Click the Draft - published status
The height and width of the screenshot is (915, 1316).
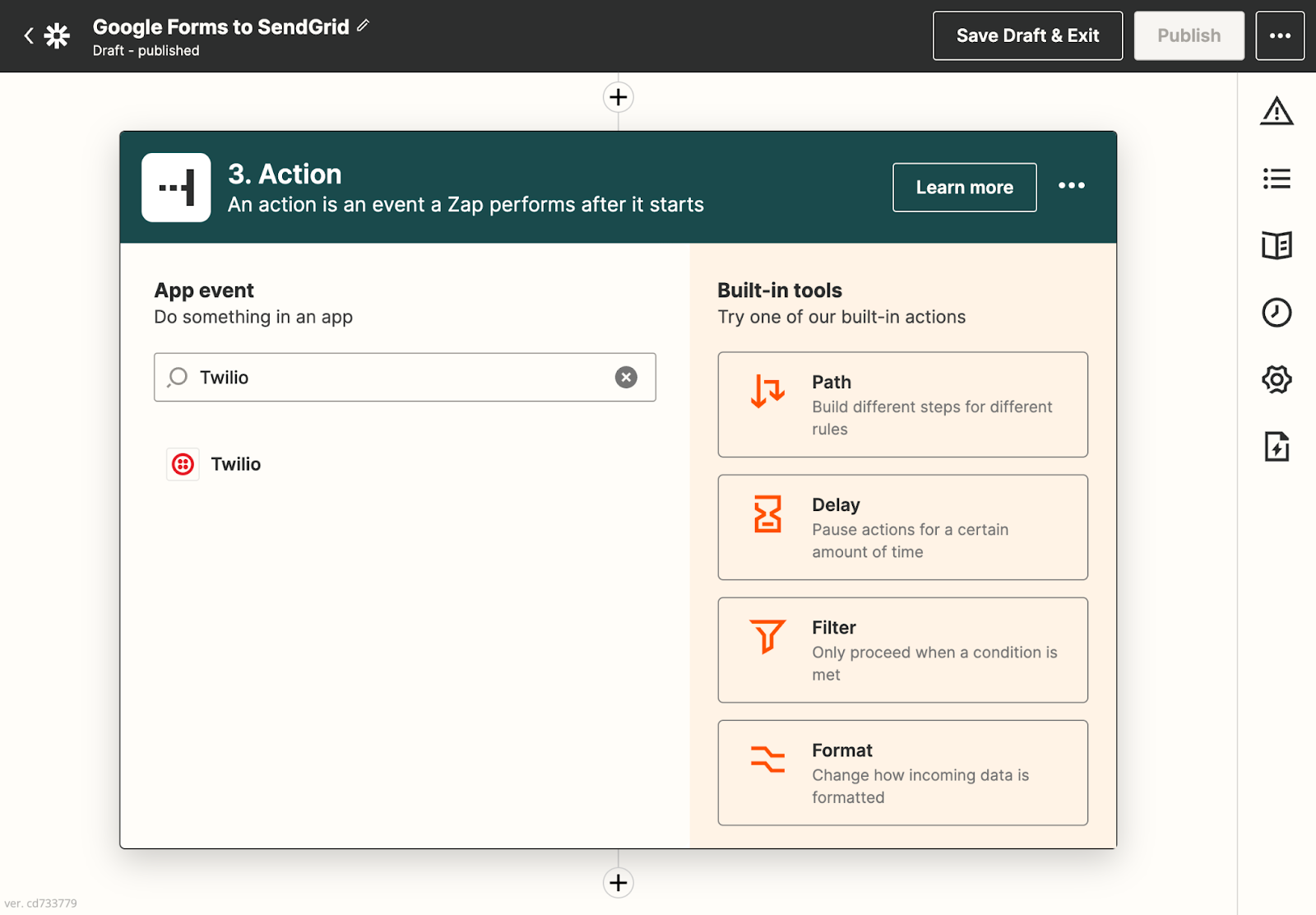(x=146, y=51)
